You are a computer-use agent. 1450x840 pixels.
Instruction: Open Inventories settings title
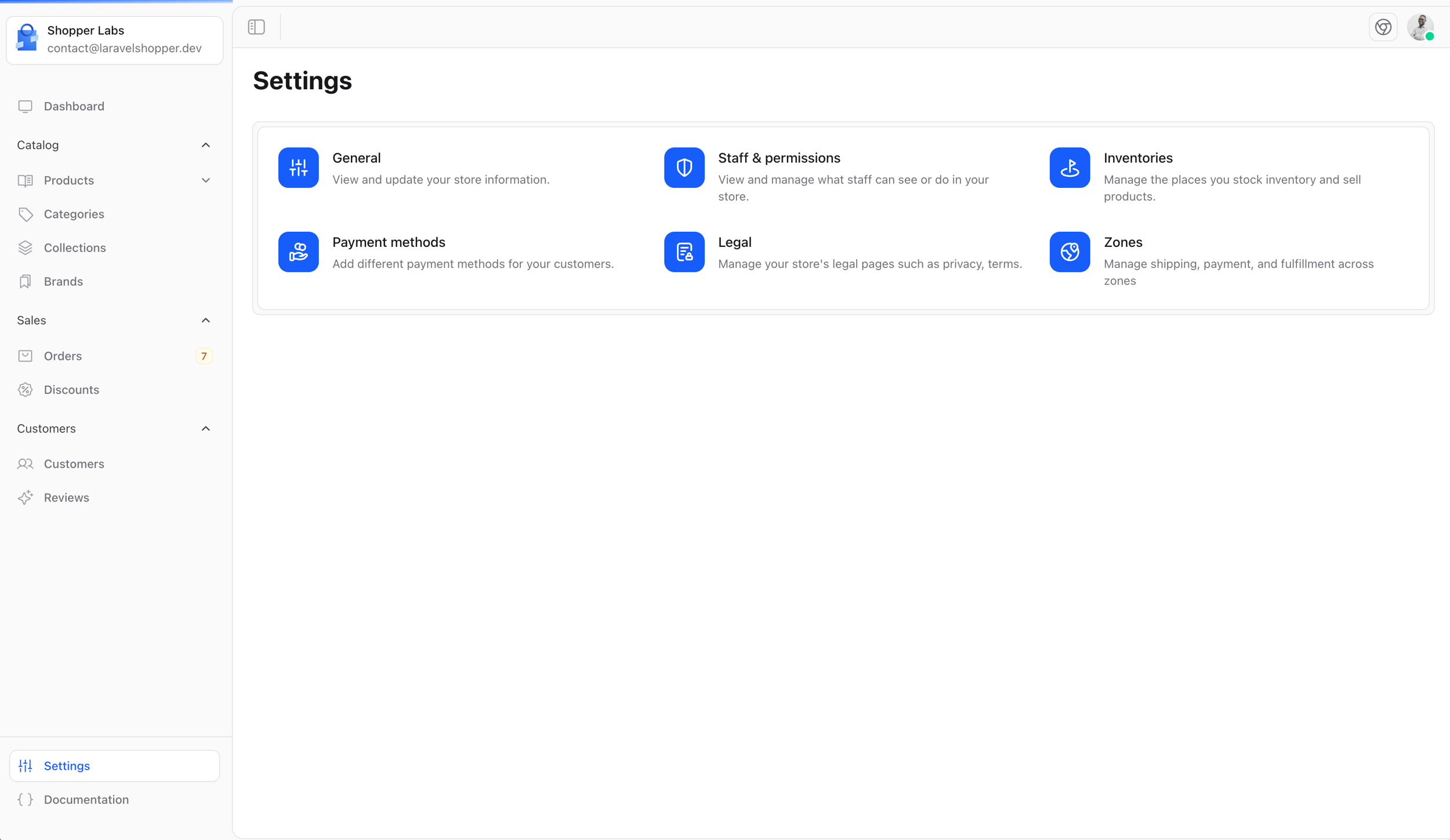pos(1138,158)
